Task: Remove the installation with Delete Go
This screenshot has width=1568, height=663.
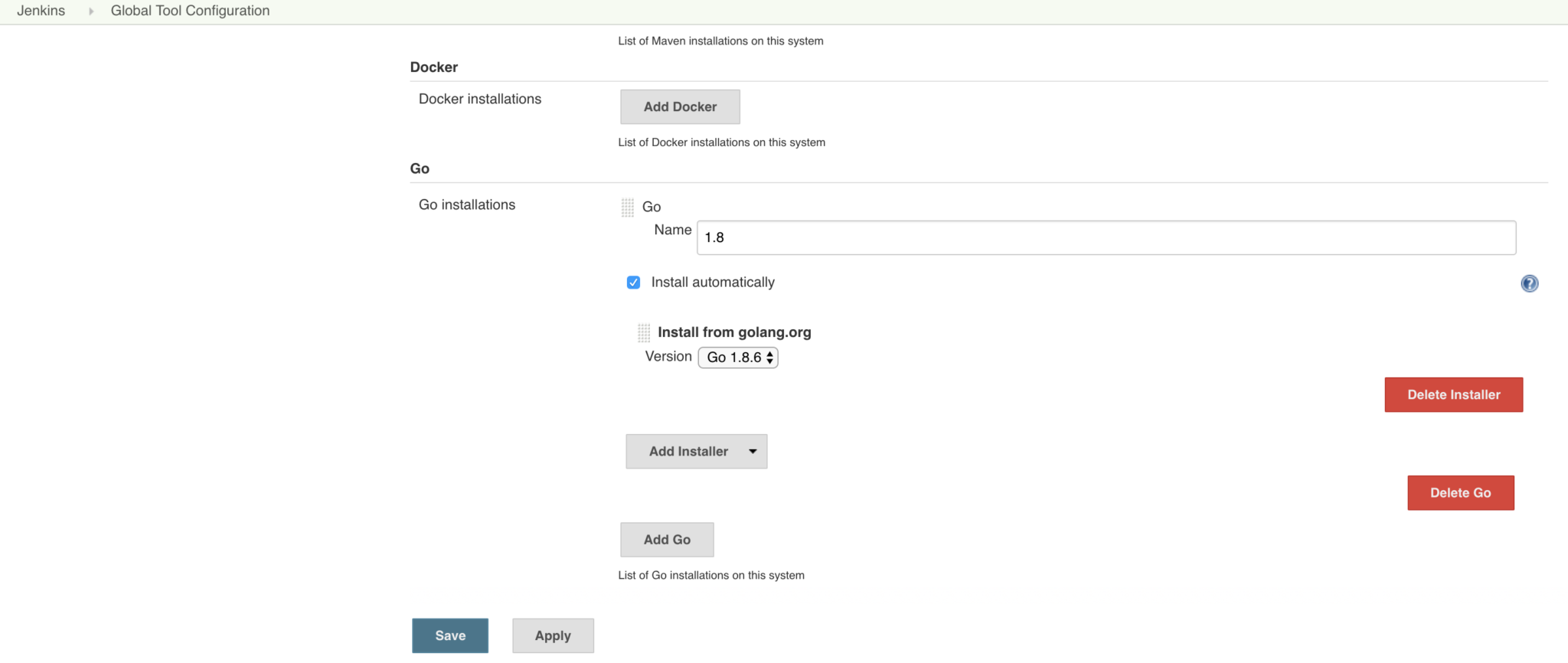Action: 1460,493
